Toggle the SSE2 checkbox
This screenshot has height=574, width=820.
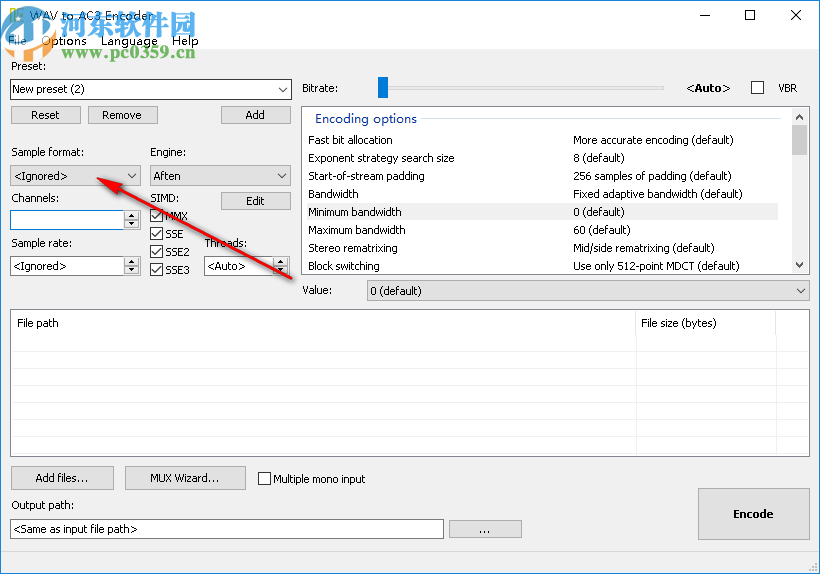156,251
